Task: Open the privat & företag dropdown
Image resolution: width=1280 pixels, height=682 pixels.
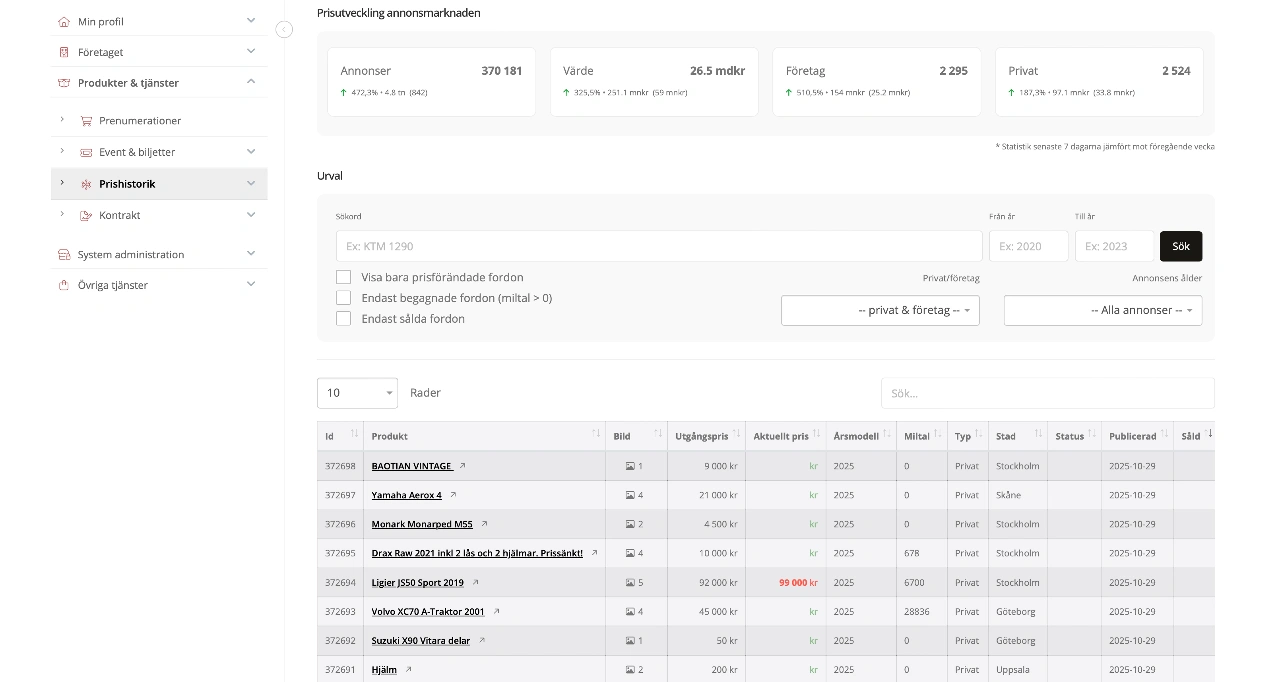Action: (x=880, y=310)
